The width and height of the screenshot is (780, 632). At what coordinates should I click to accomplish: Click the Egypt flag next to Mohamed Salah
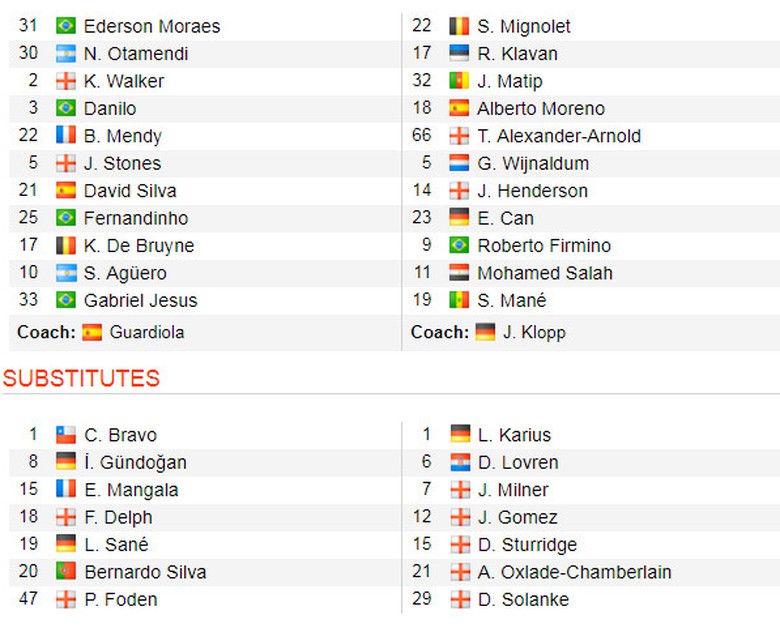pyautogui.click(x=459, y=273)
